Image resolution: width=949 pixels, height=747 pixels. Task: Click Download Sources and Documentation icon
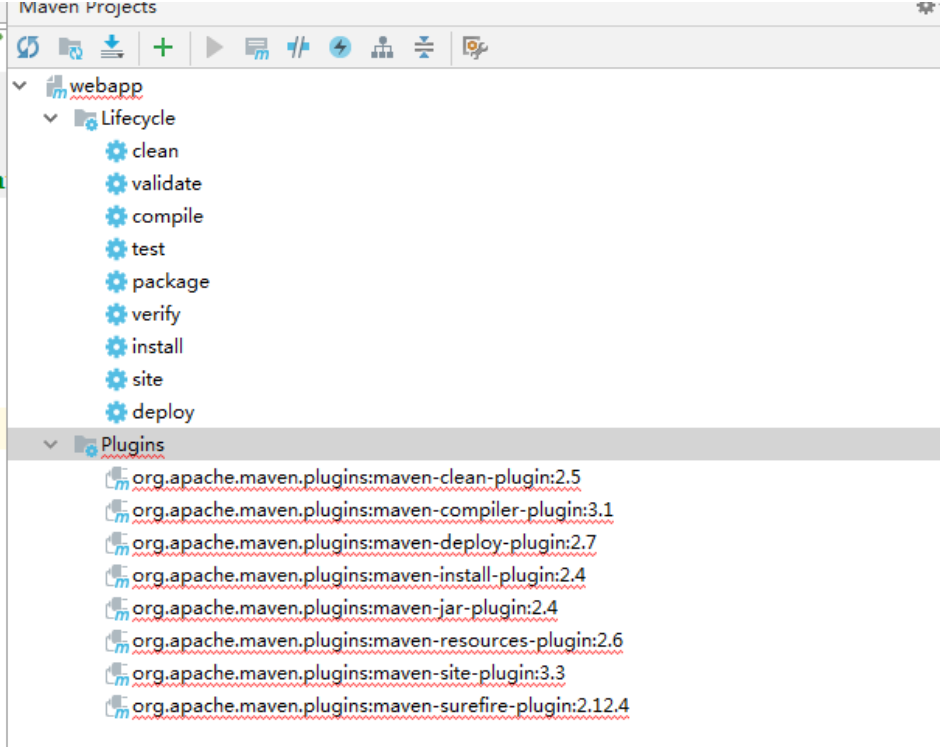112,47
